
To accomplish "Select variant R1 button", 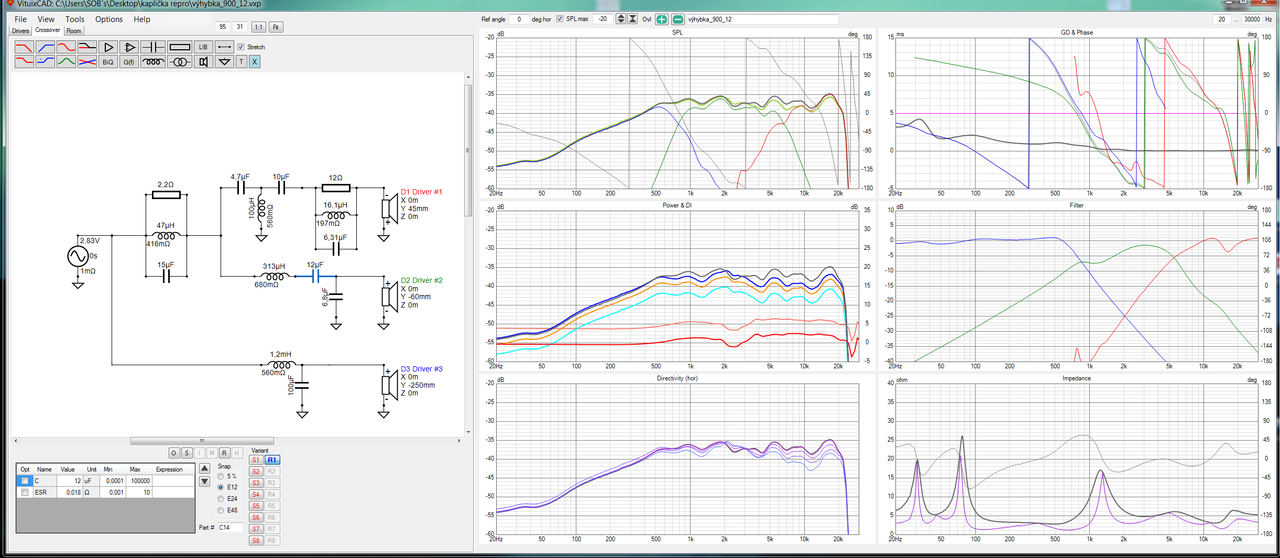I will point(272,460).
